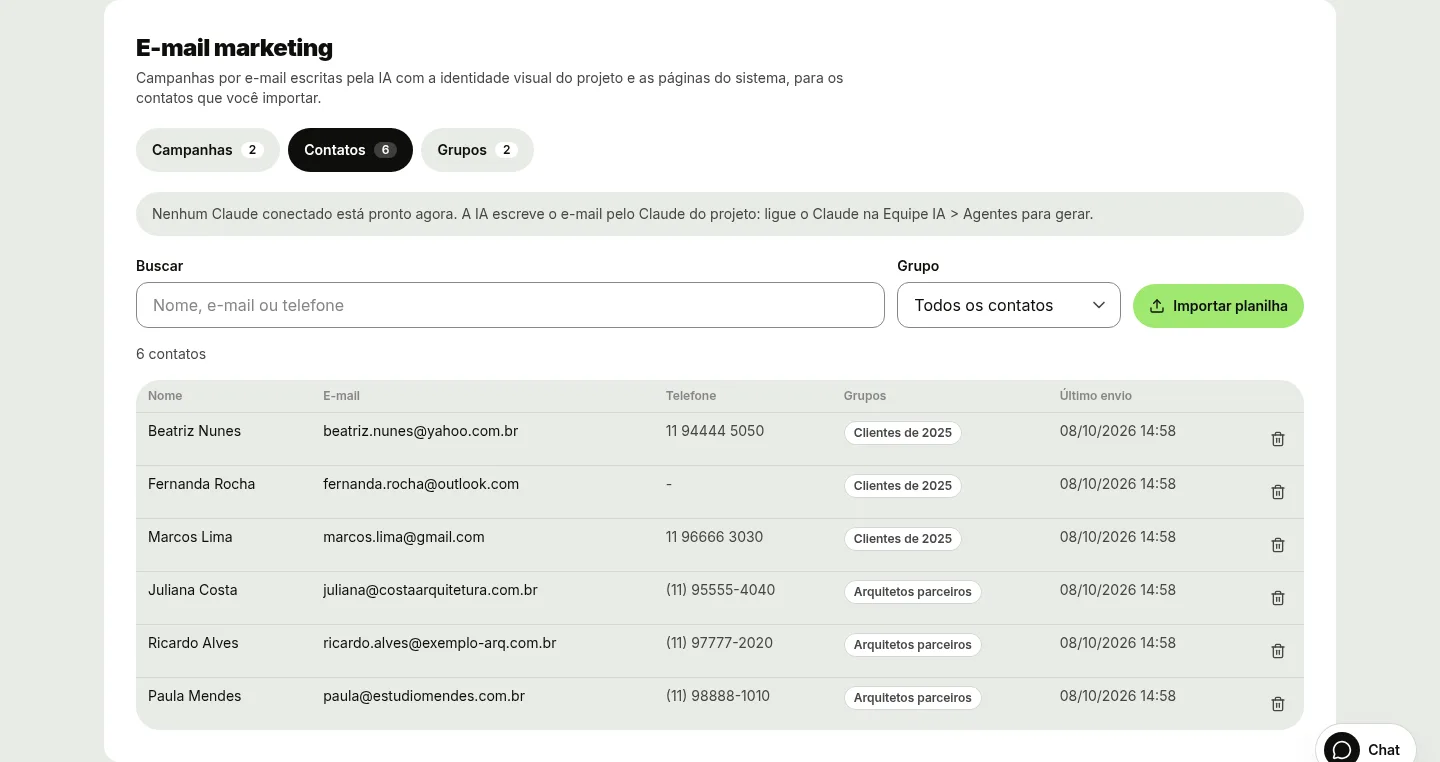Select the Contatos tab
The width and height of the screenshot is (1440, 762).
tap(350, 150)
